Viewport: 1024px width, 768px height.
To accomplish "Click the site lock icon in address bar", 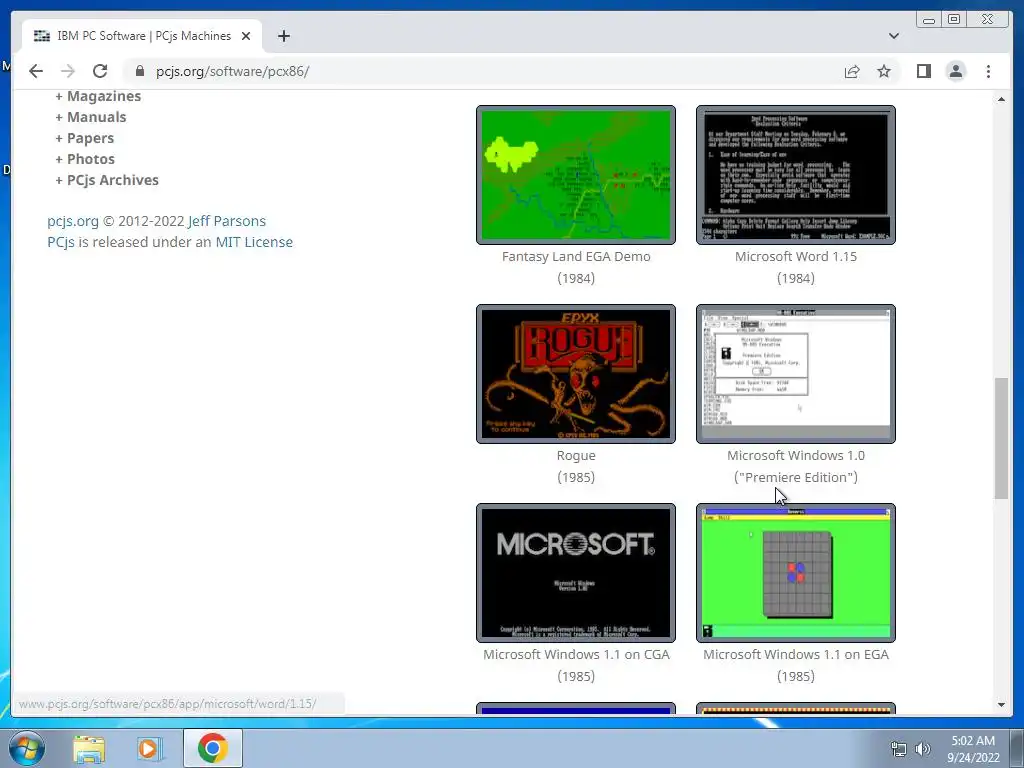I will pyautogui.click(x=140, y=71).
